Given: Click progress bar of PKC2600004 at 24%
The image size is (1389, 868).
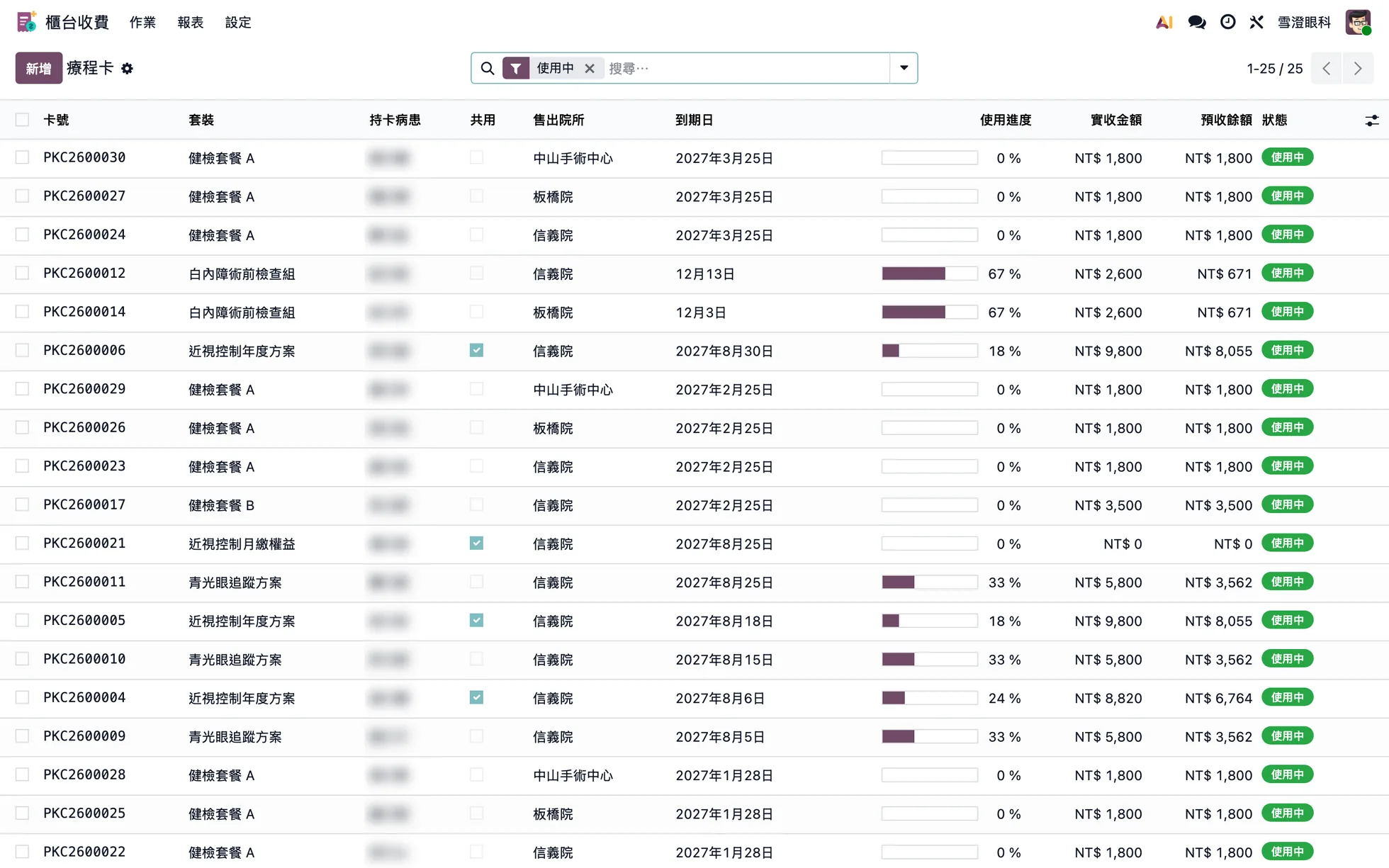Looking at the screenshot, I should click(x=929, y=698).
